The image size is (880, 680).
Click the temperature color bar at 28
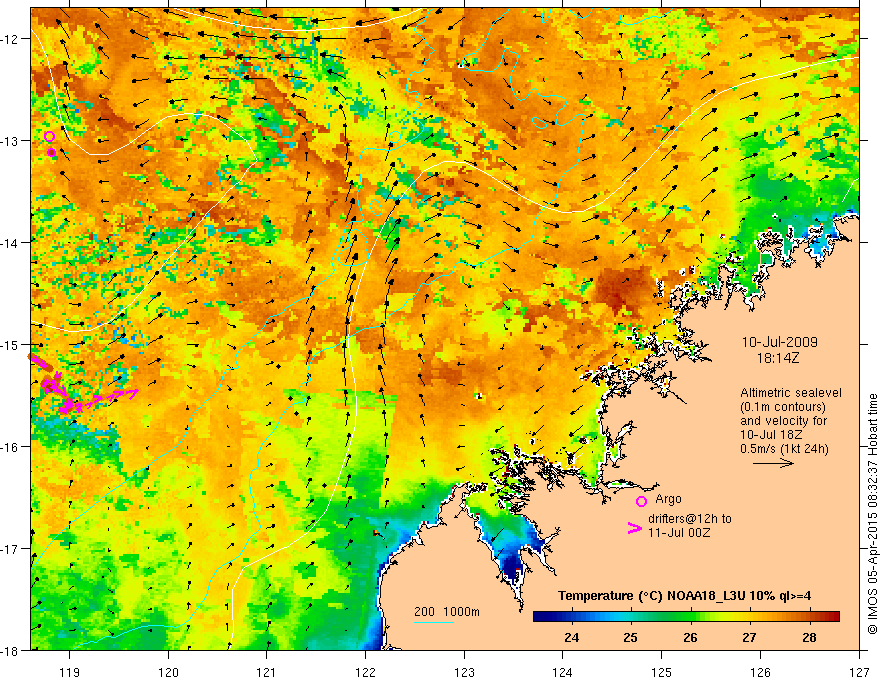point(809,617)
